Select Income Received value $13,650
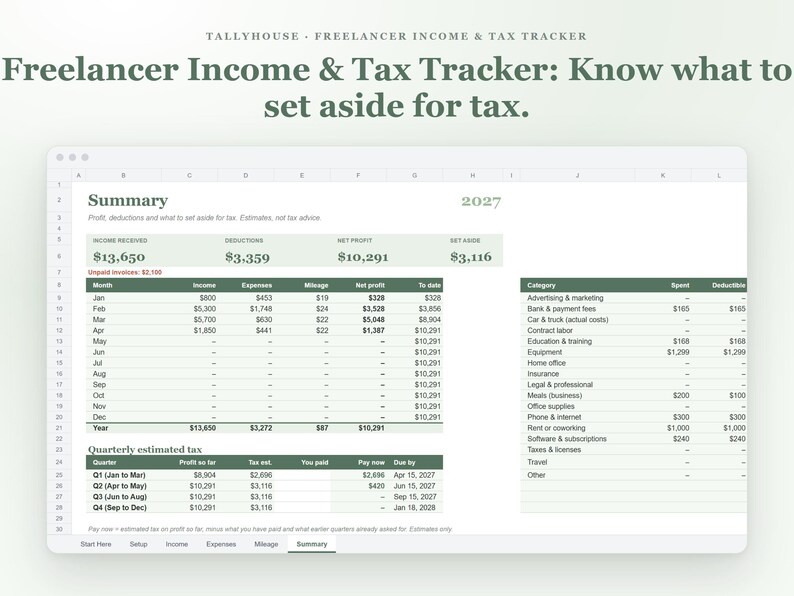794x596 pixels. click(x=119, y=257)
